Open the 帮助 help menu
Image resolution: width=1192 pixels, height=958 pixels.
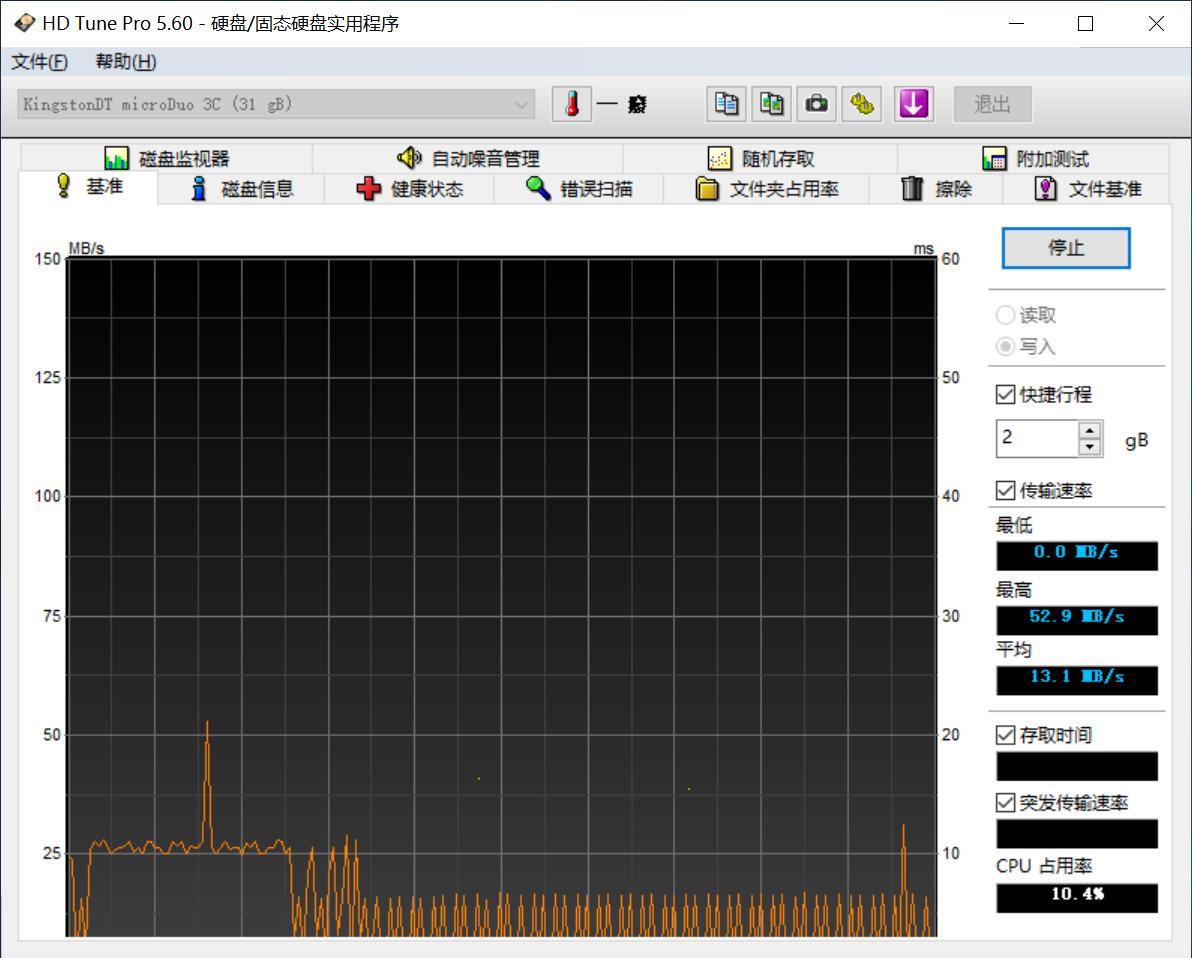[x=122, y=62]
